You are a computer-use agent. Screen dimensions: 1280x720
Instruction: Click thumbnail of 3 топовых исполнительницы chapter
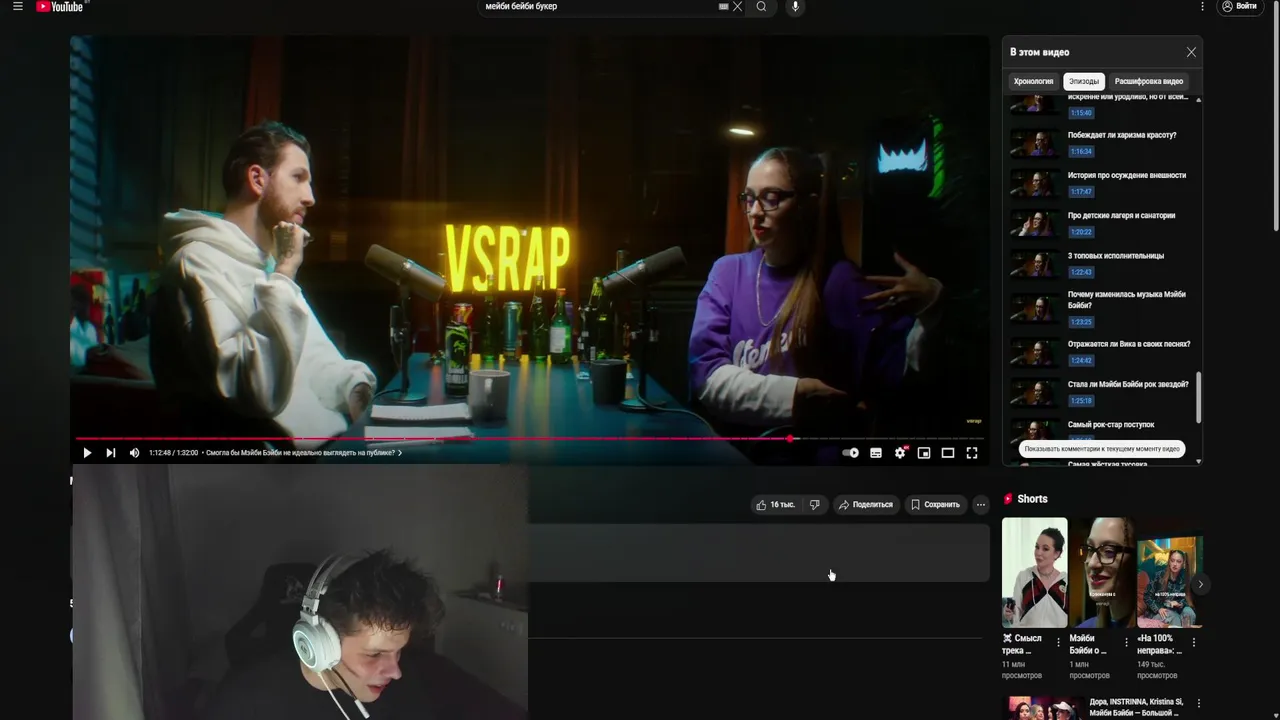point(1033,263)
